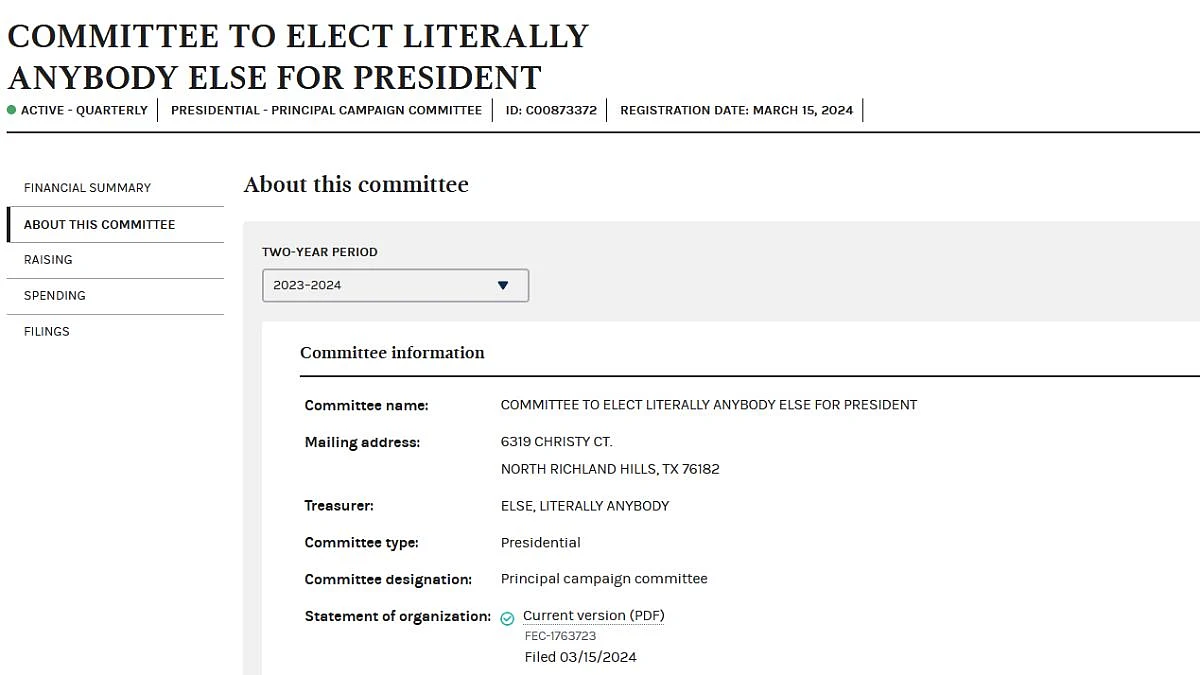Navigate to the Filings section
The height and width of the screenshot is (675, 1200).
pos(47,332)
